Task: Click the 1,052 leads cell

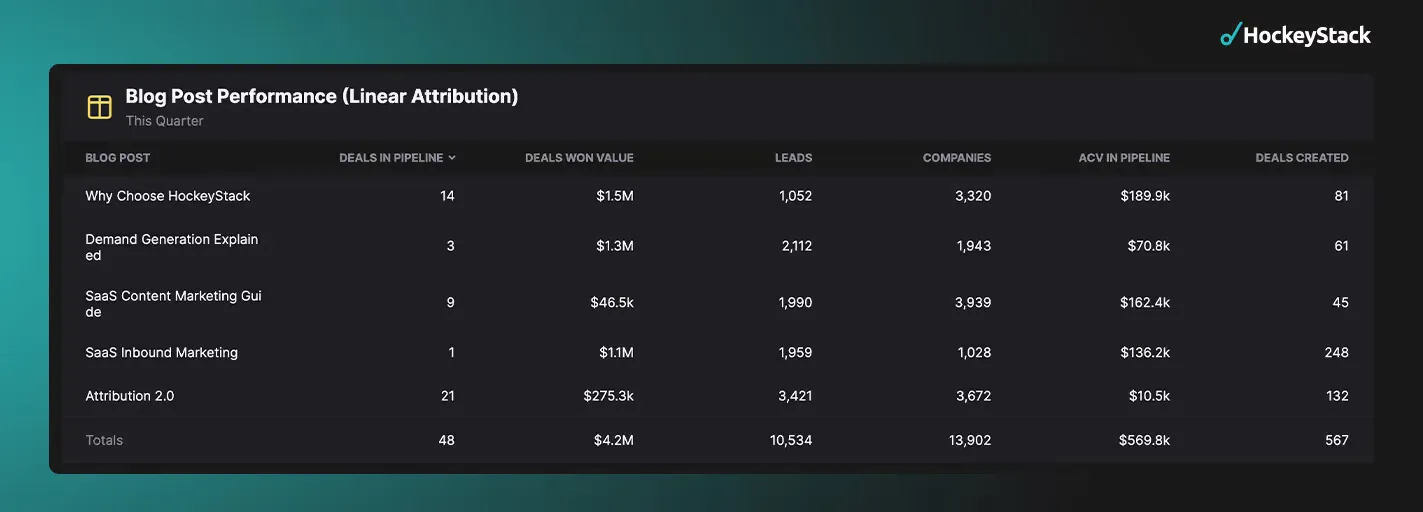Action: pos(796,196)
